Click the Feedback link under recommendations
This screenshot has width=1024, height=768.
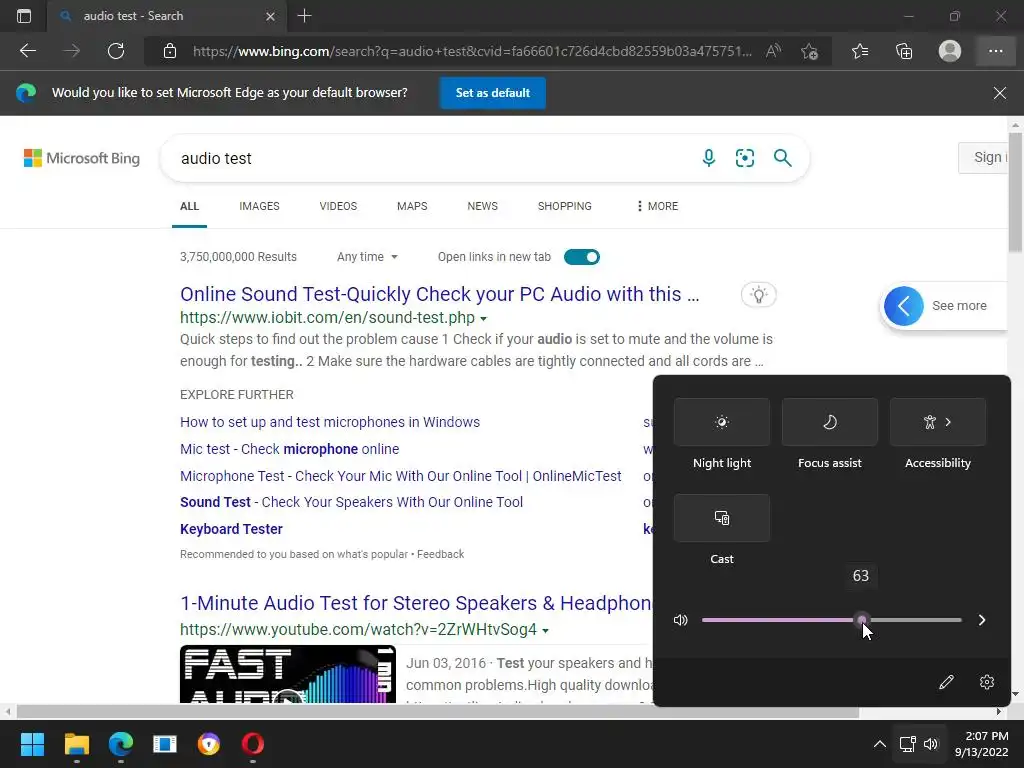coord(440,554)
